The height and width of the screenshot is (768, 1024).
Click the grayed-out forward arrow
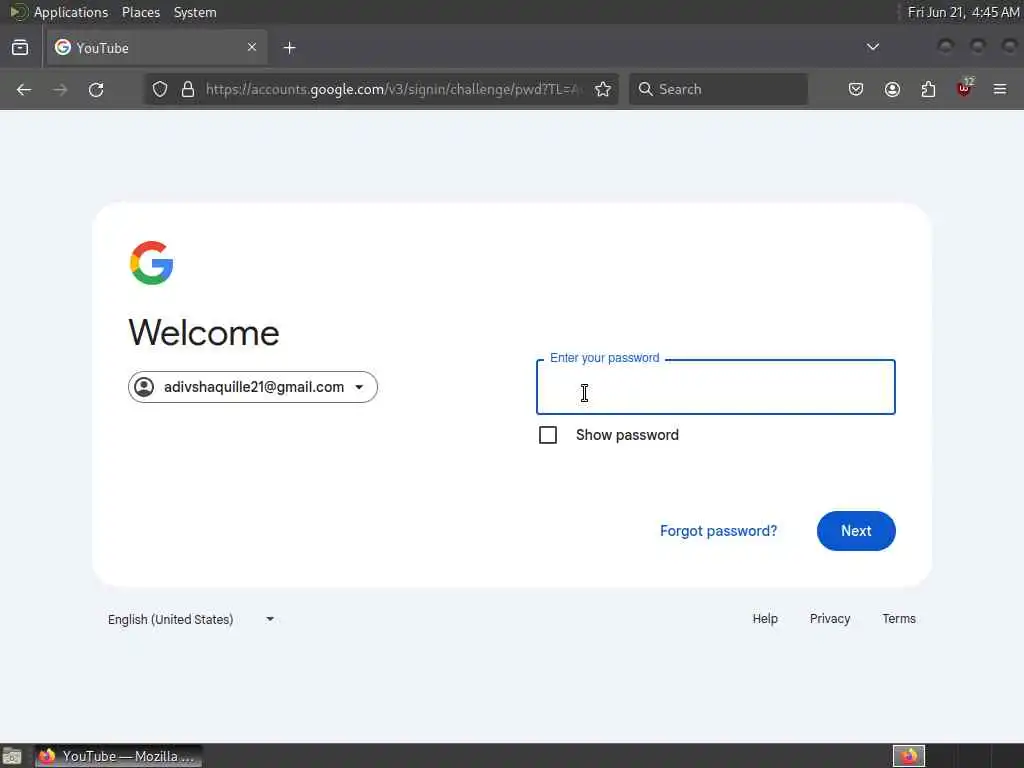[x=60, y=89]
